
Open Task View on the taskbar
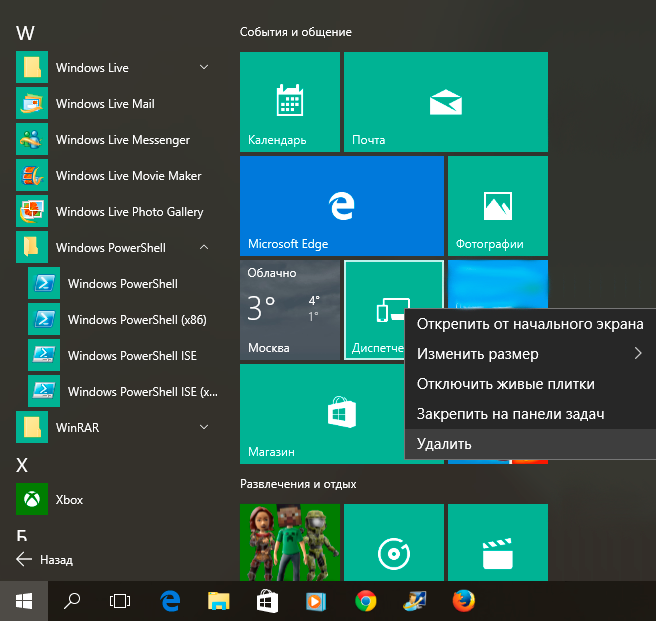click(x=120, y=601)
